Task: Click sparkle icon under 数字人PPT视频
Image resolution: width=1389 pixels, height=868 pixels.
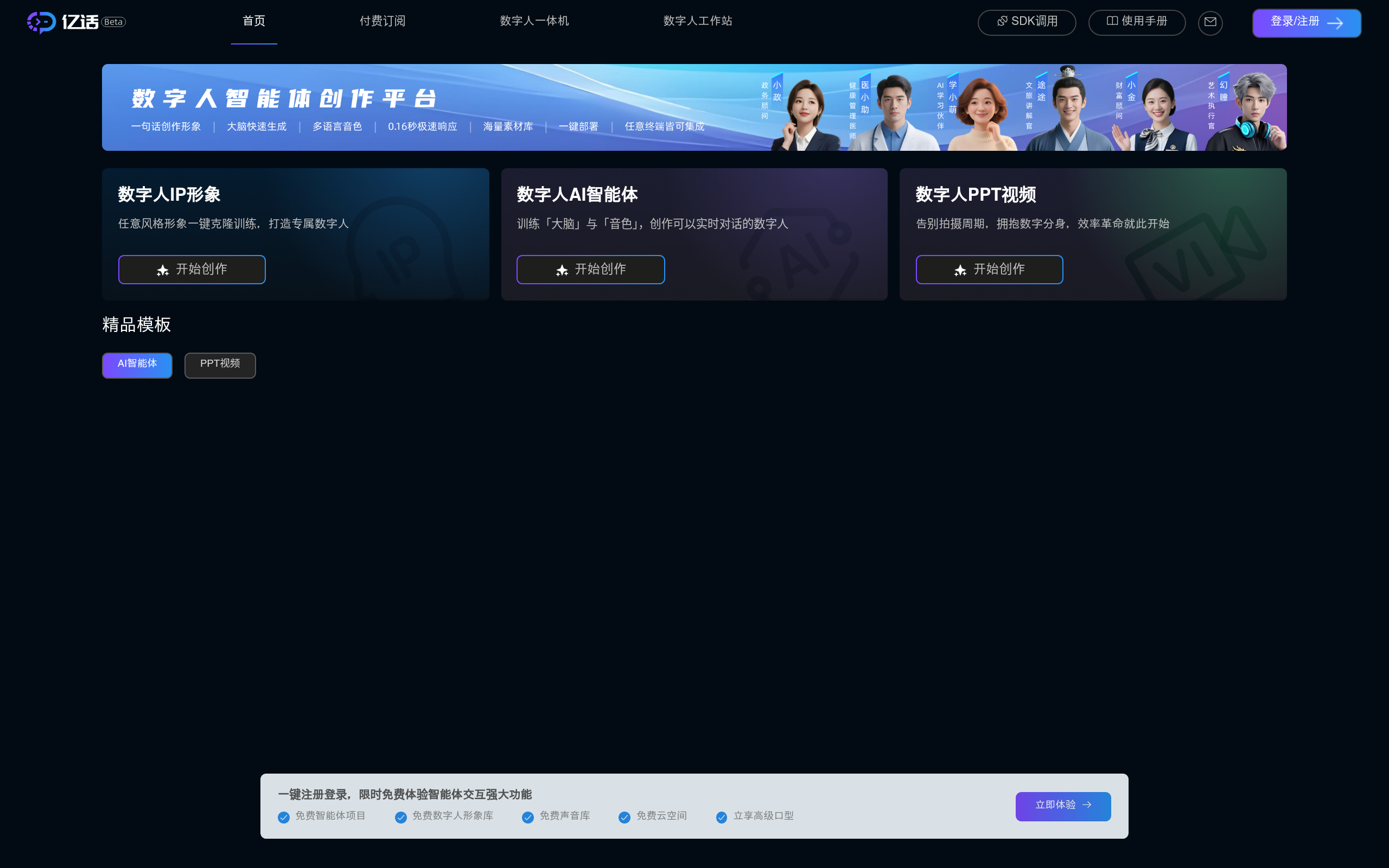Action: (960, 270)
